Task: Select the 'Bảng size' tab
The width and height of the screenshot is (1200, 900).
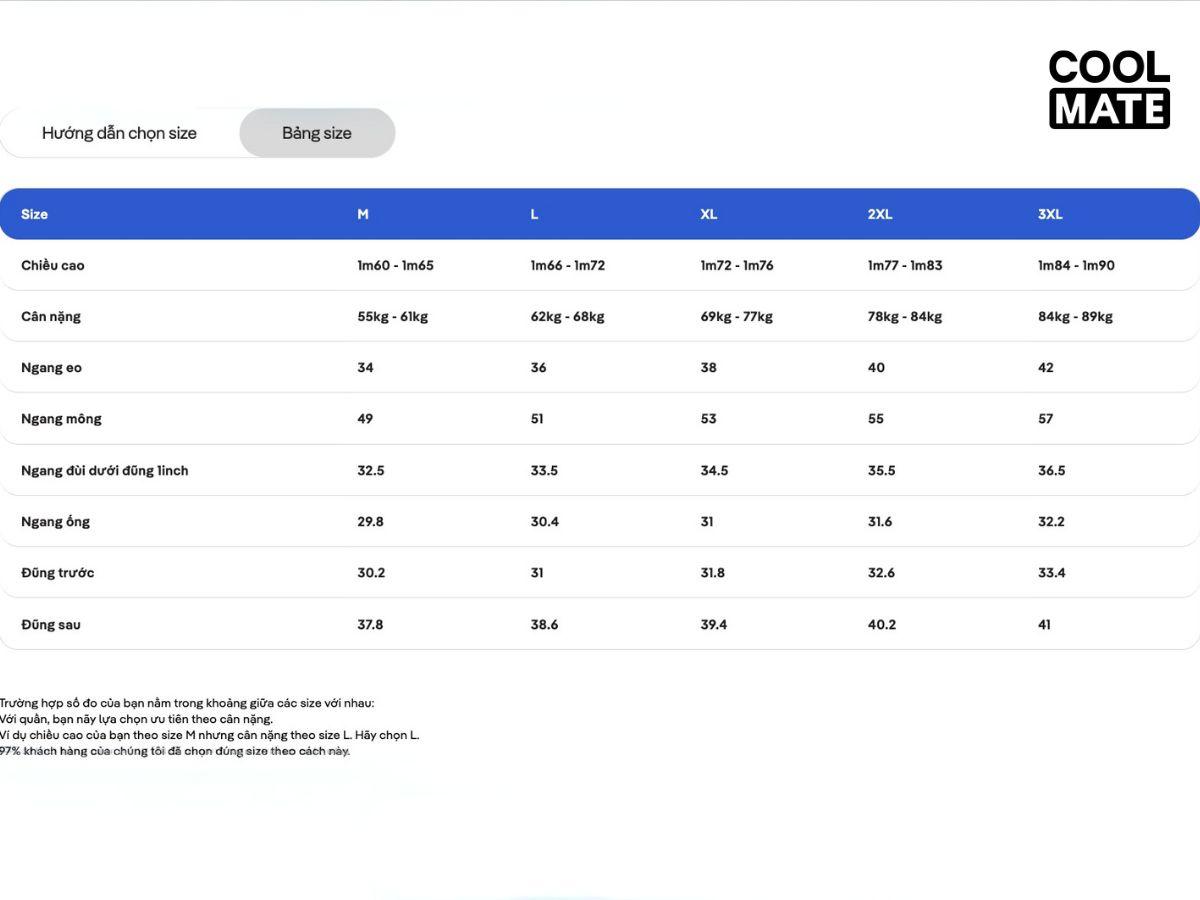Action: tap(317, 133)
